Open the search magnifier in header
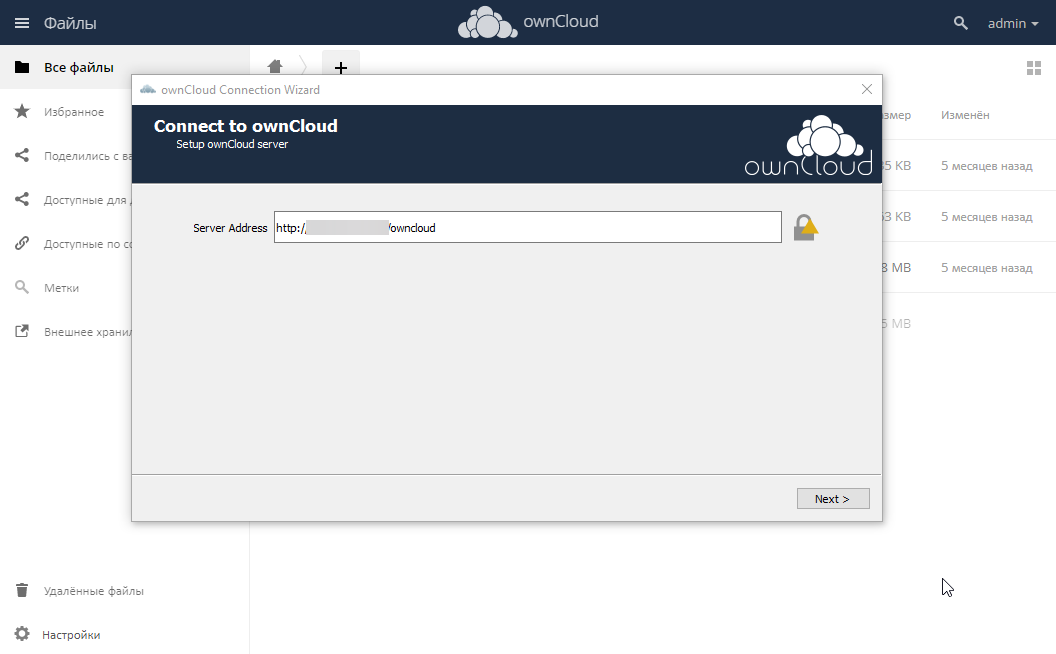1056x654 pixels. [960, 23]
